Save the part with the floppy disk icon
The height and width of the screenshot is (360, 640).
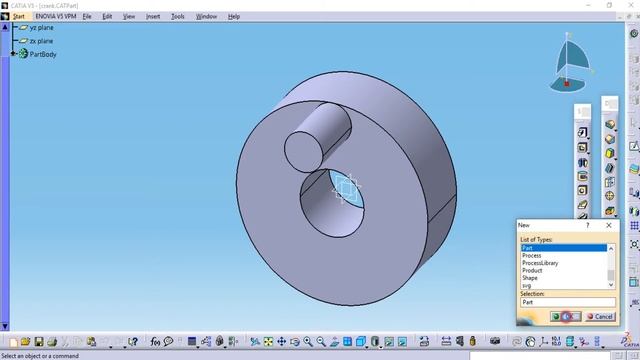(x=39, y=342)
